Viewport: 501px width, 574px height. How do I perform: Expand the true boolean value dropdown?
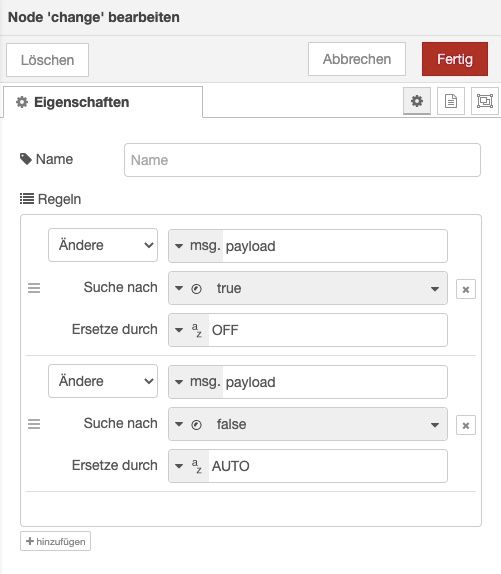point(435,288)
